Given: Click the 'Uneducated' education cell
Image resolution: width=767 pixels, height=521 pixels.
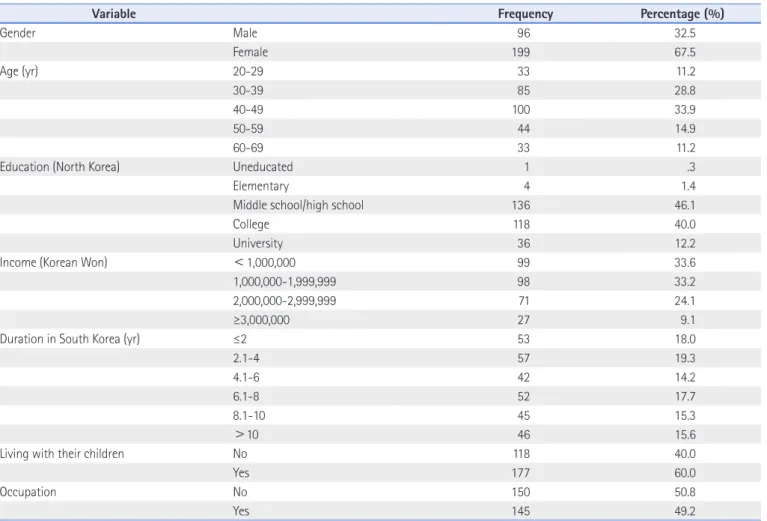Looking at the screenshot, I should (x=263, y=167).
